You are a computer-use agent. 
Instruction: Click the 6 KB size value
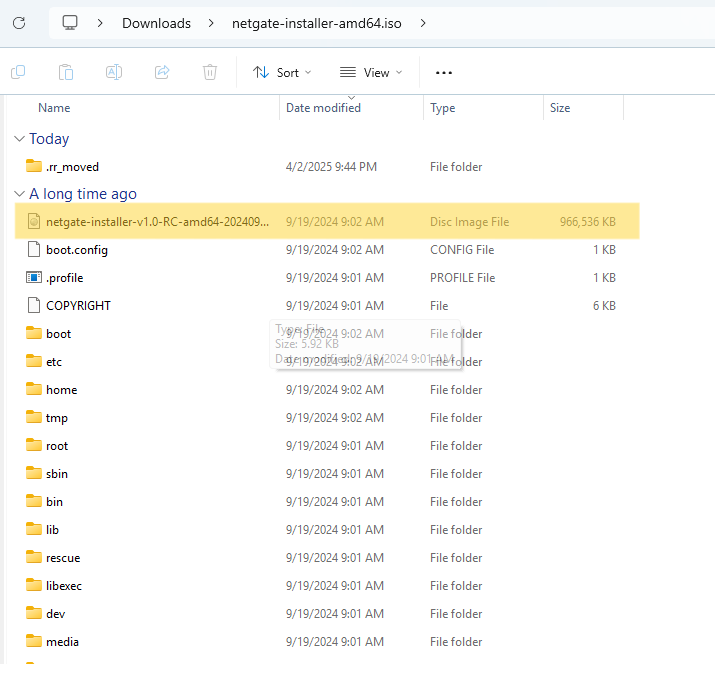[604, 306]
